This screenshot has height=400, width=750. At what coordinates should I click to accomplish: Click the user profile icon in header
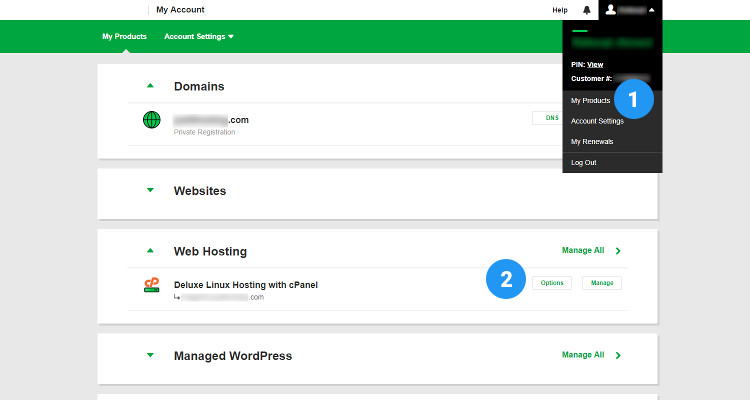(x=610, y=10)
